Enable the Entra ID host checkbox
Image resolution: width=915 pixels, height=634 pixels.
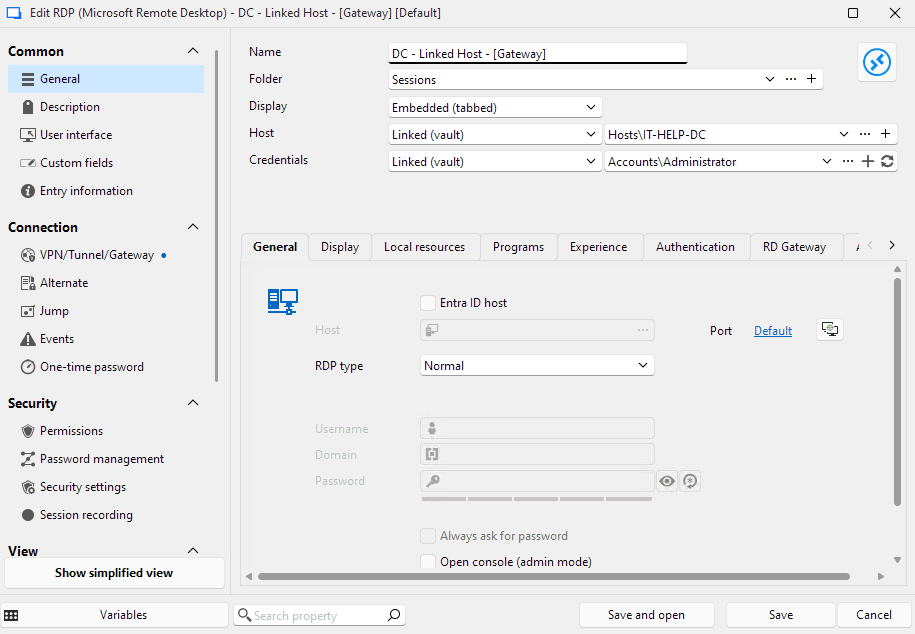431,302
